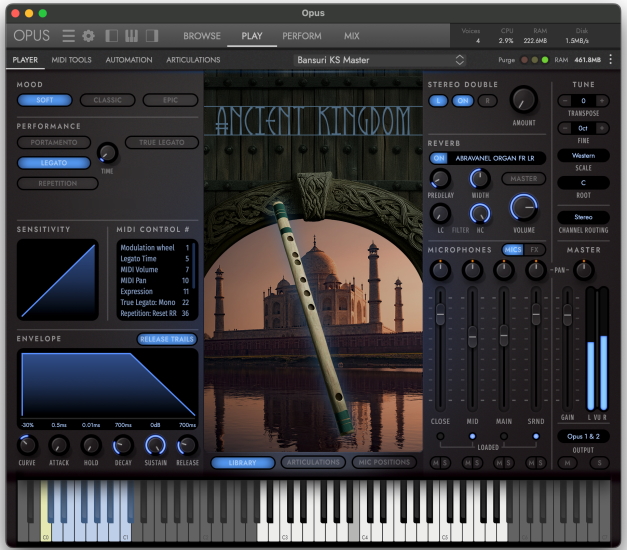Screen dimensions: 627x550
Task: Click the HC filter knob
Action: pos(479,214)
